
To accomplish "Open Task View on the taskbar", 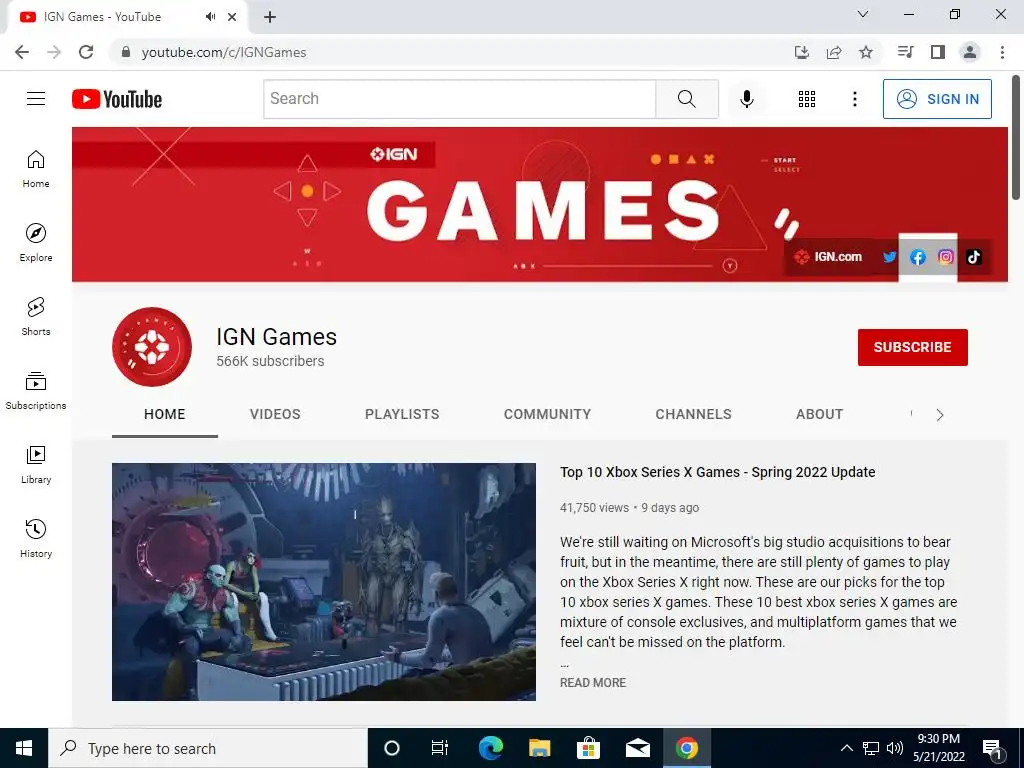I will pyautogui.click(x=440, y=748).
